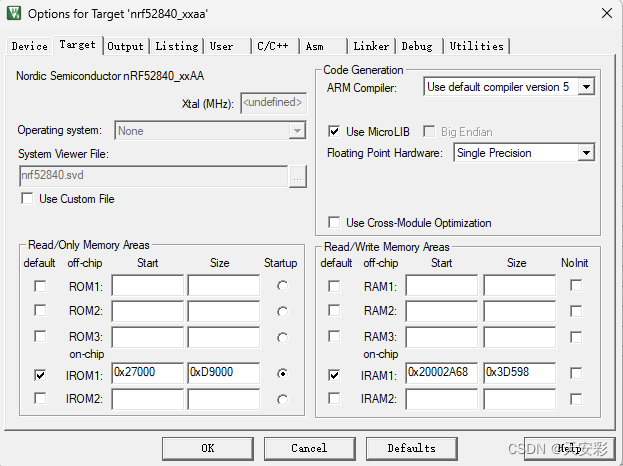
Task: Confirm settings with OK button
Action: click(x=208, y=449)
